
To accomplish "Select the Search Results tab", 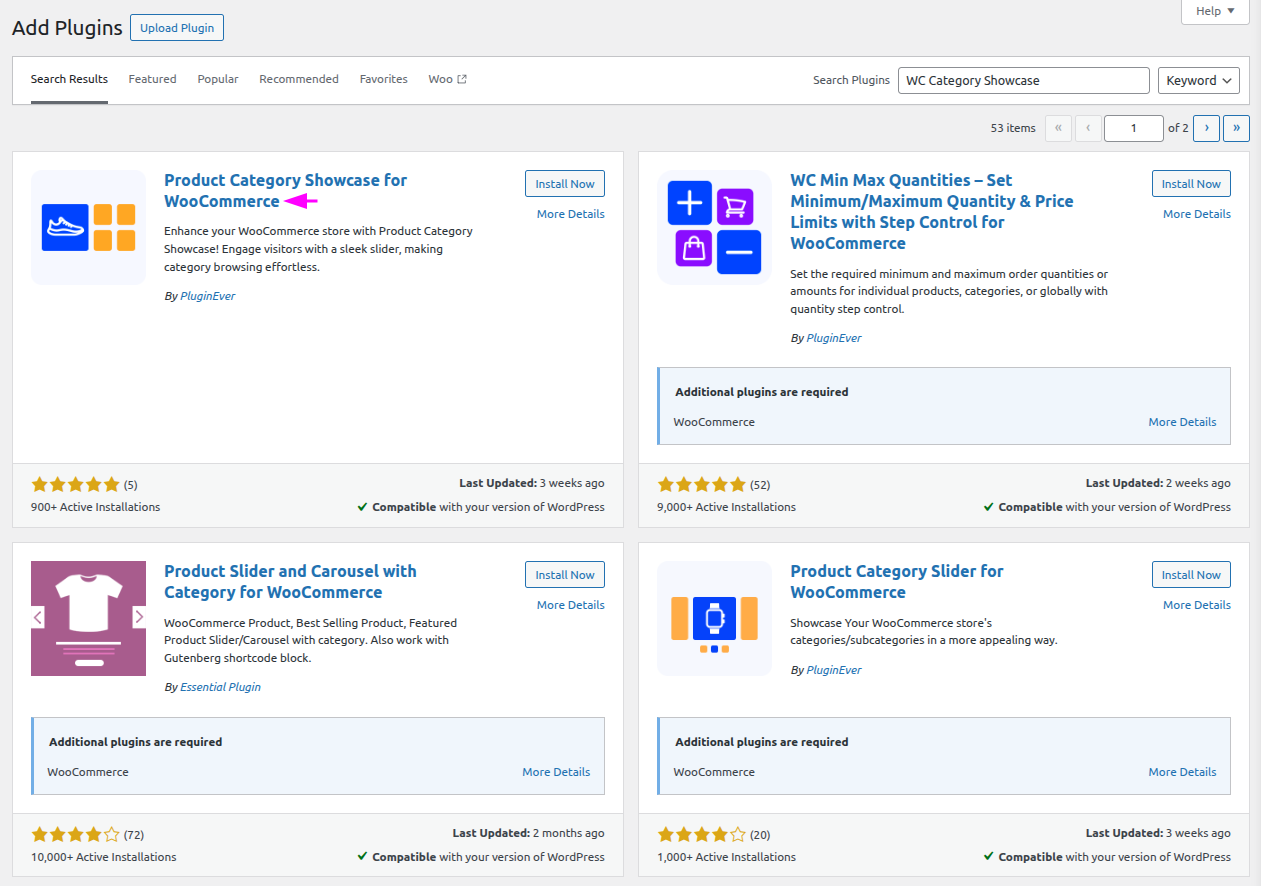I will click(69, 80).
